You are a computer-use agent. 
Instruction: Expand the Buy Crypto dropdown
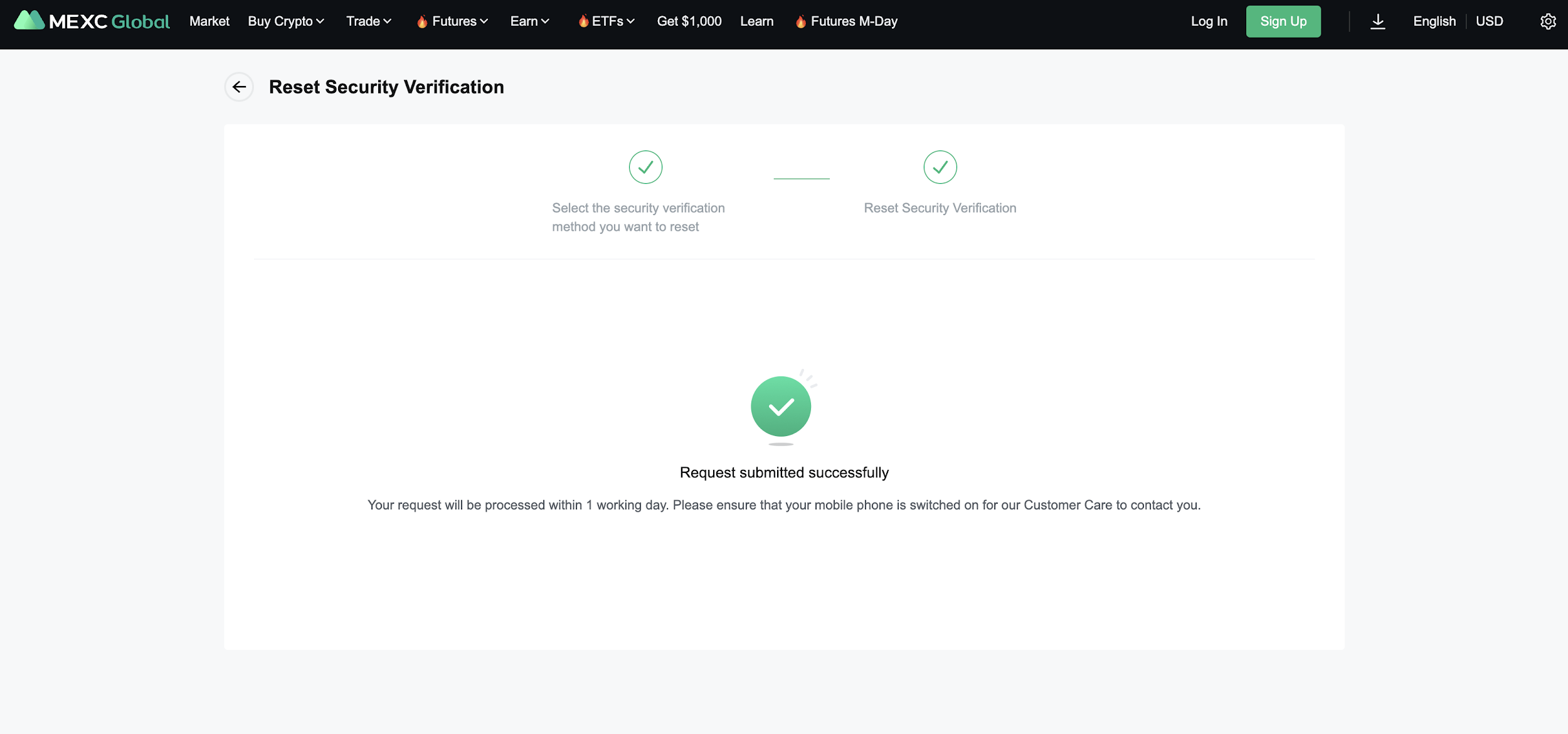coord(286,21)
